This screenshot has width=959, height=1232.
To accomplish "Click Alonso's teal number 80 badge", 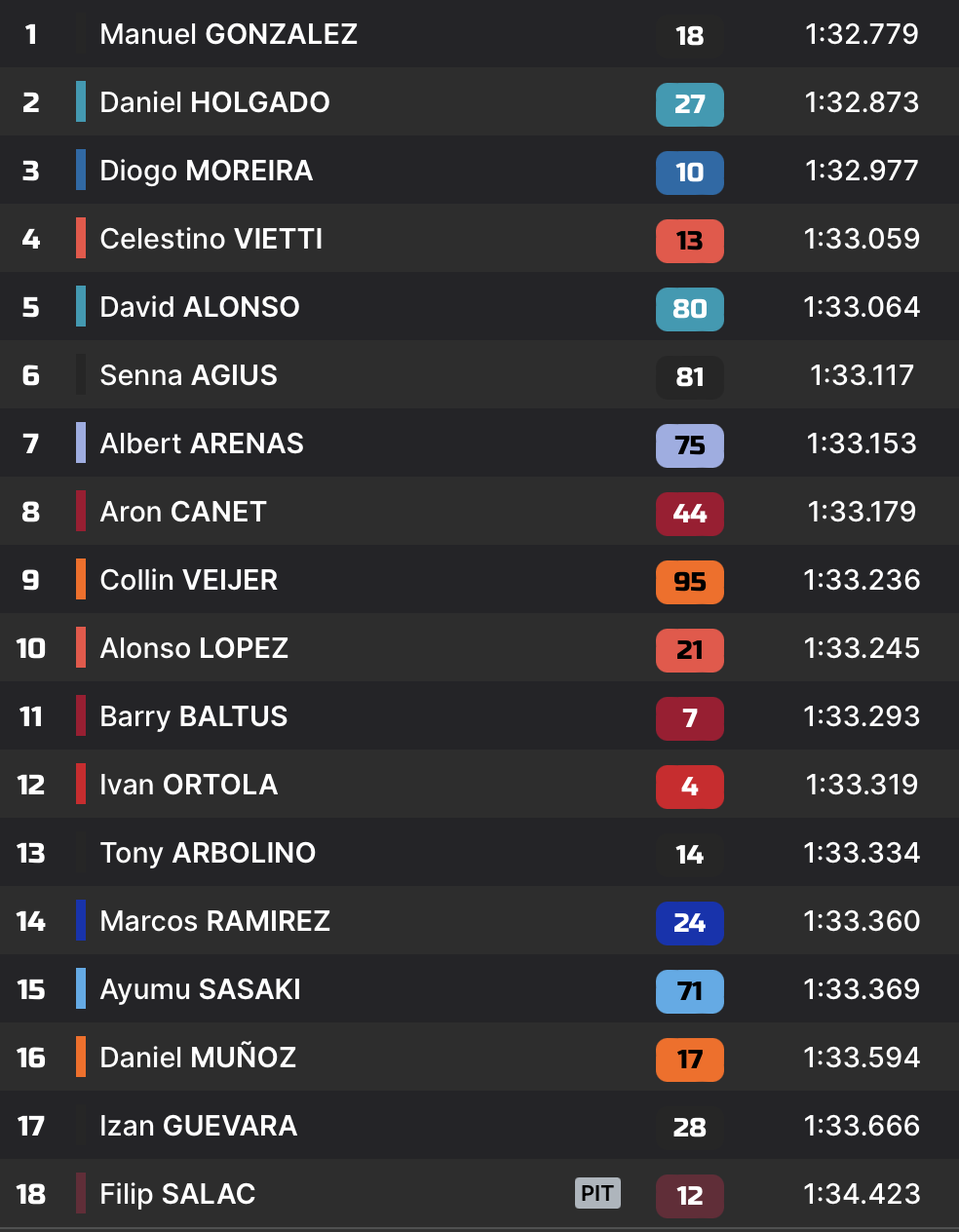I will [x=689, y=309].
